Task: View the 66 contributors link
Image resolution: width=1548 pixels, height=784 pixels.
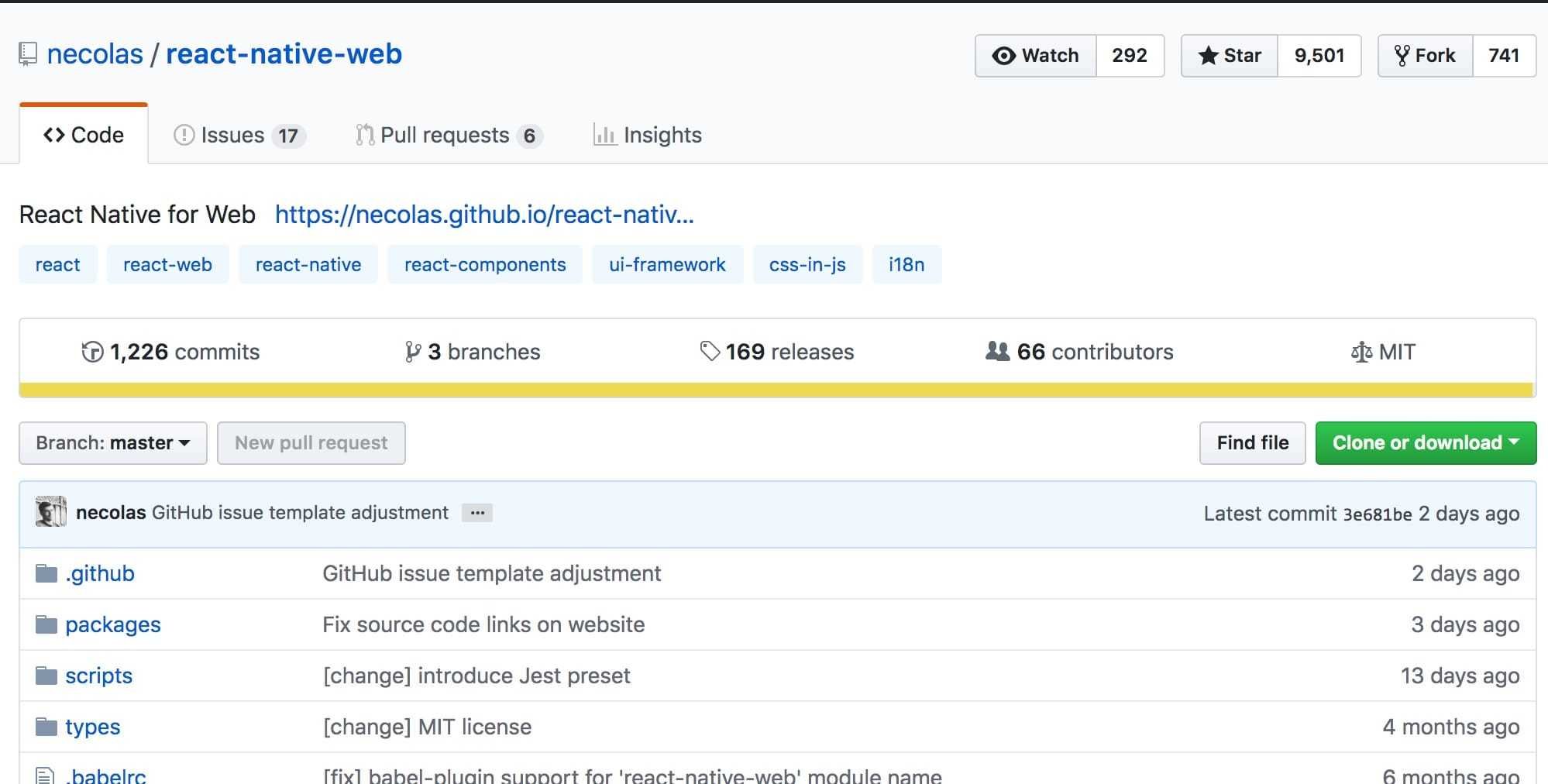Action: (x=1079, y=352)
